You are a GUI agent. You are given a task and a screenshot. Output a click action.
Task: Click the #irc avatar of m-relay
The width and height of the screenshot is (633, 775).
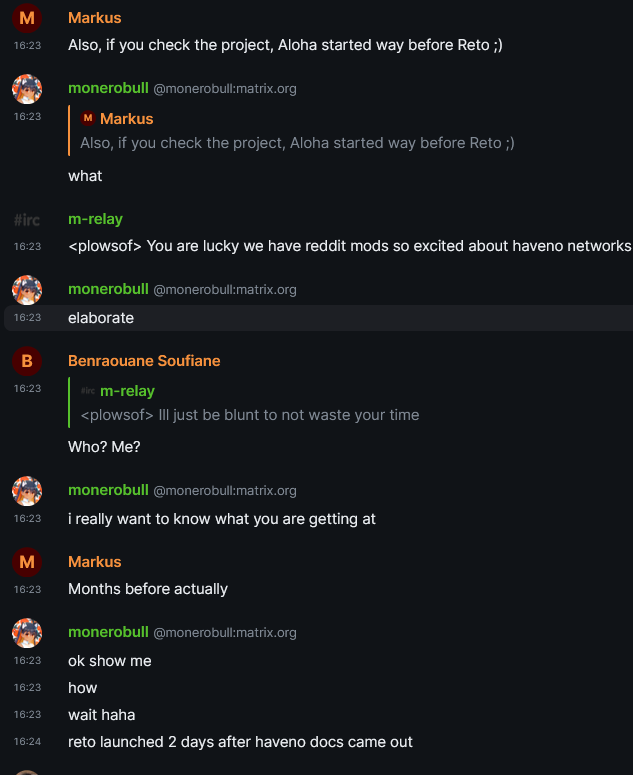27,219
